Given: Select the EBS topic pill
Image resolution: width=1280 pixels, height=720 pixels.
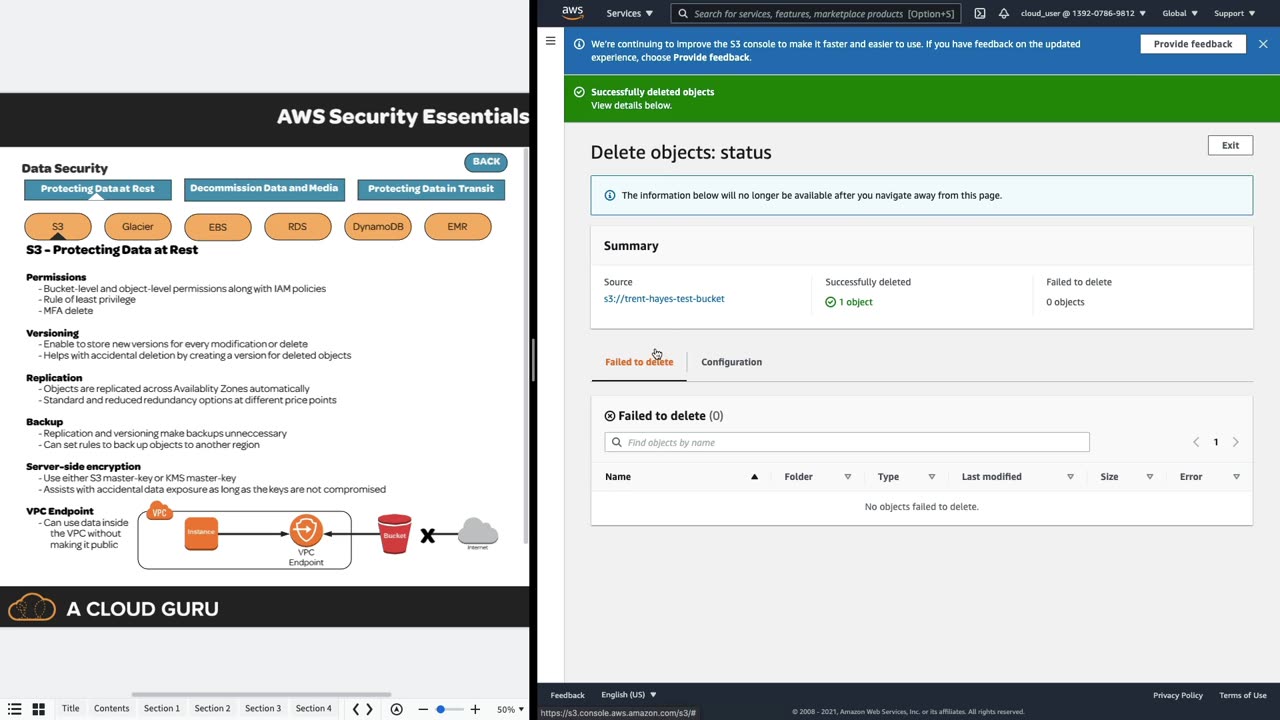Looking at the screenshot, I should tap(218, 227).
